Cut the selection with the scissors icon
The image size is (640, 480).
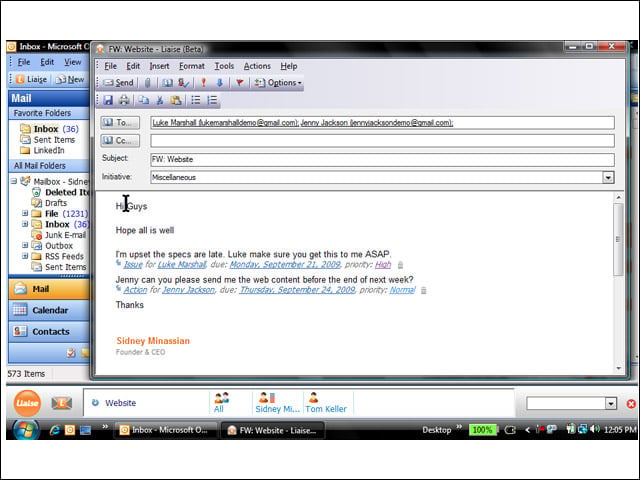tap(160, 100)
